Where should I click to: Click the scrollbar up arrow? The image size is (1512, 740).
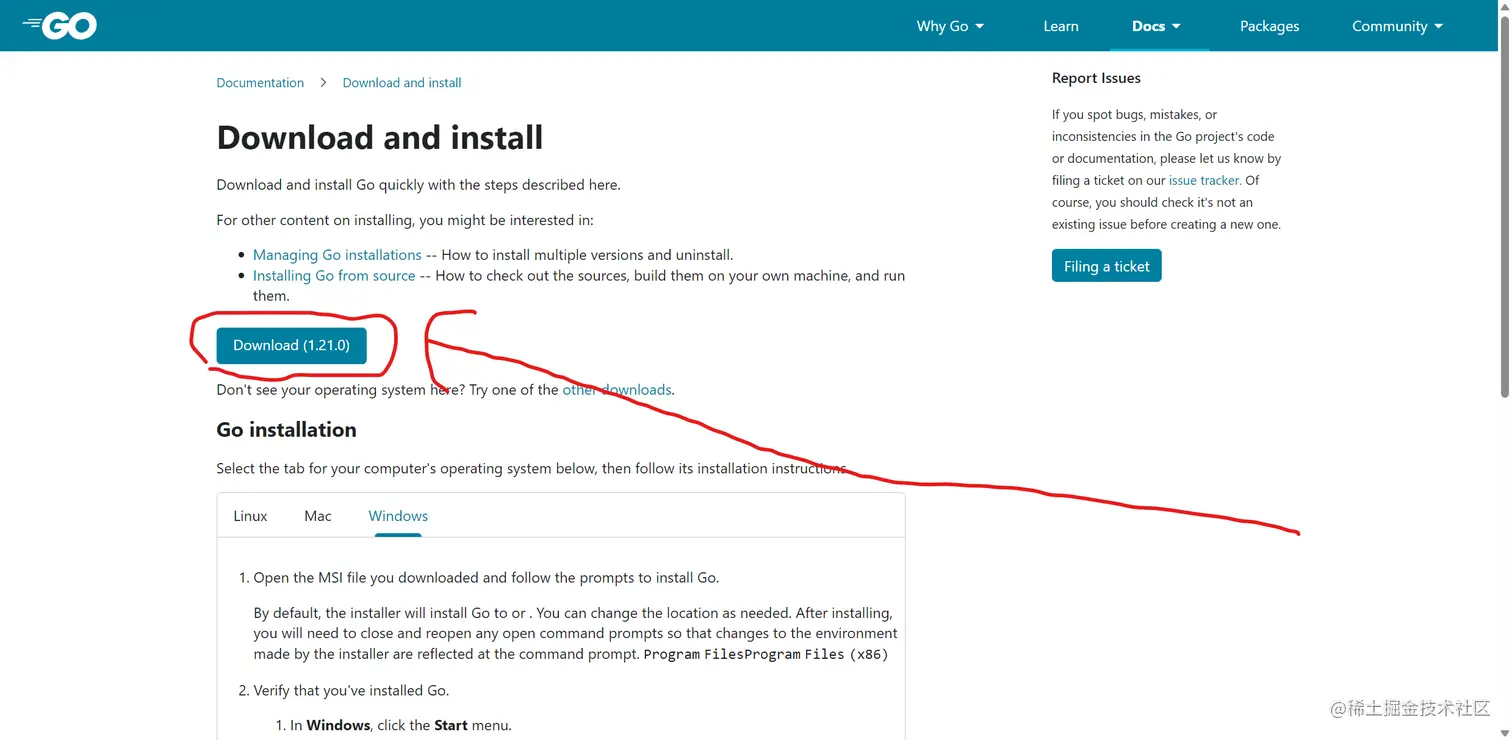[1504, 7]
